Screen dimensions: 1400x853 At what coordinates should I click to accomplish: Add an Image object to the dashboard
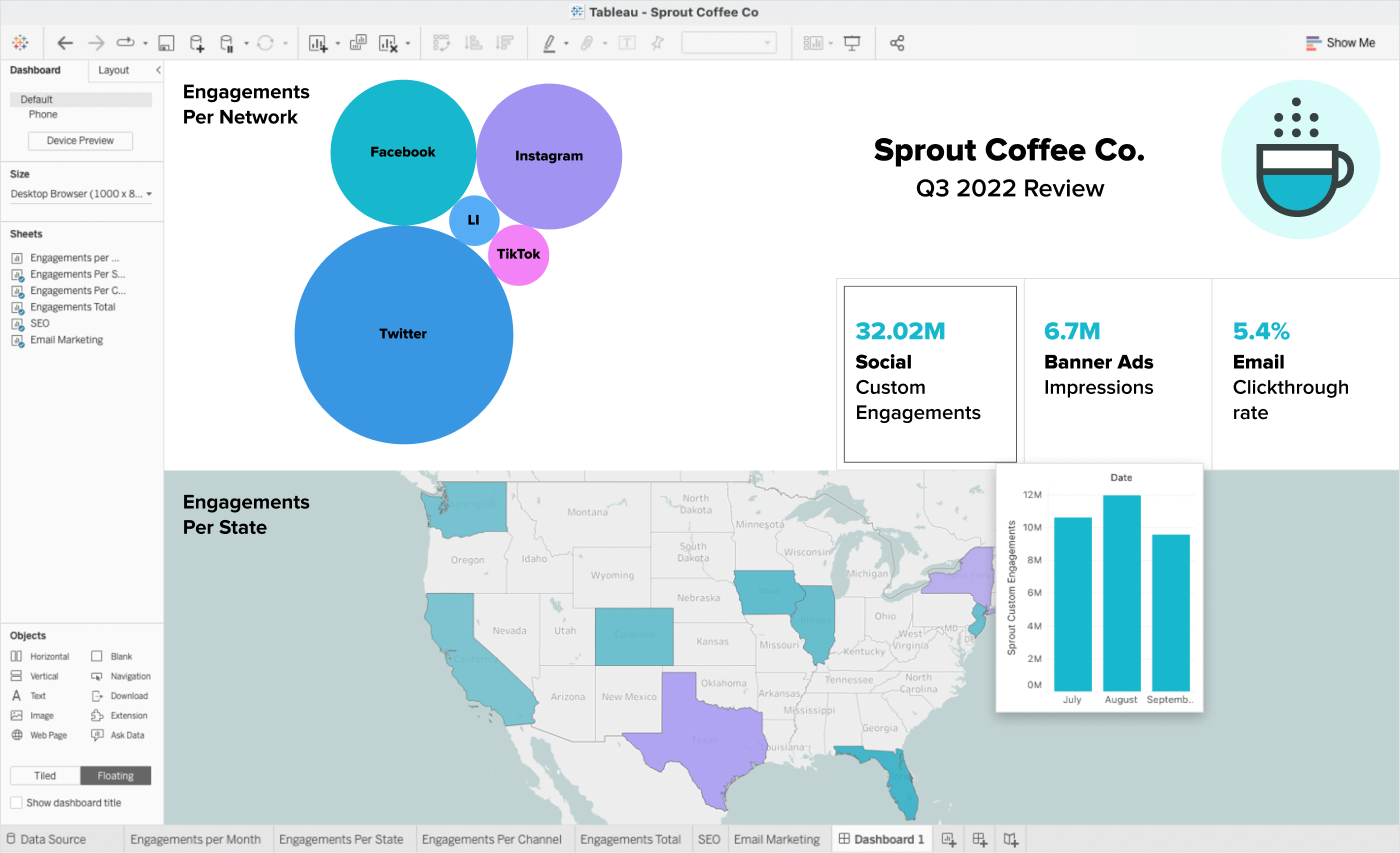40,715
